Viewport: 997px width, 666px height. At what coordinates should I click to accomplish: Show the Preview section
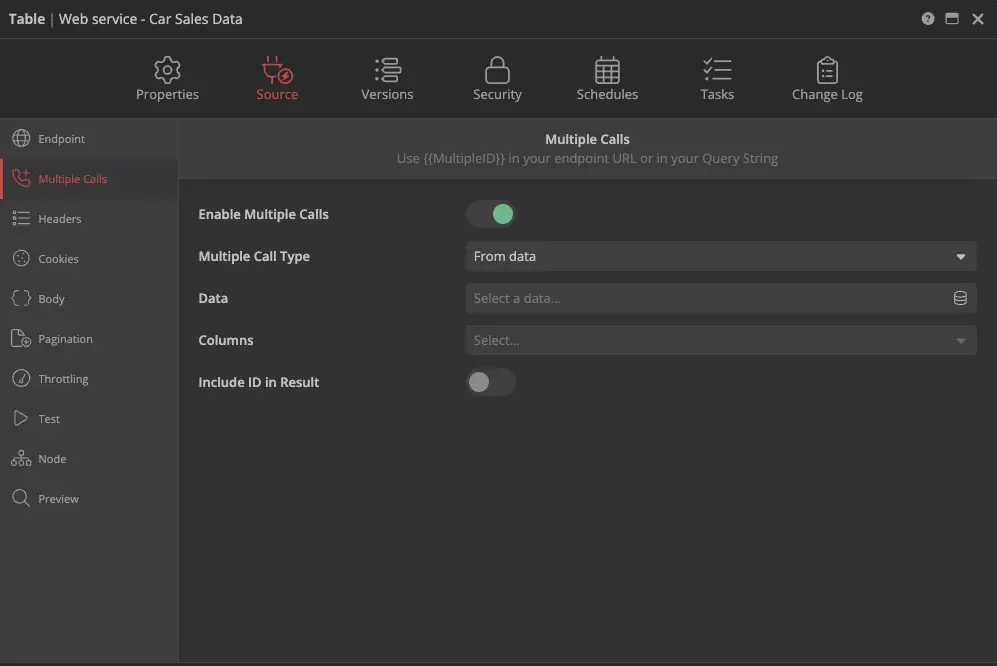click(x=58, y=499)
